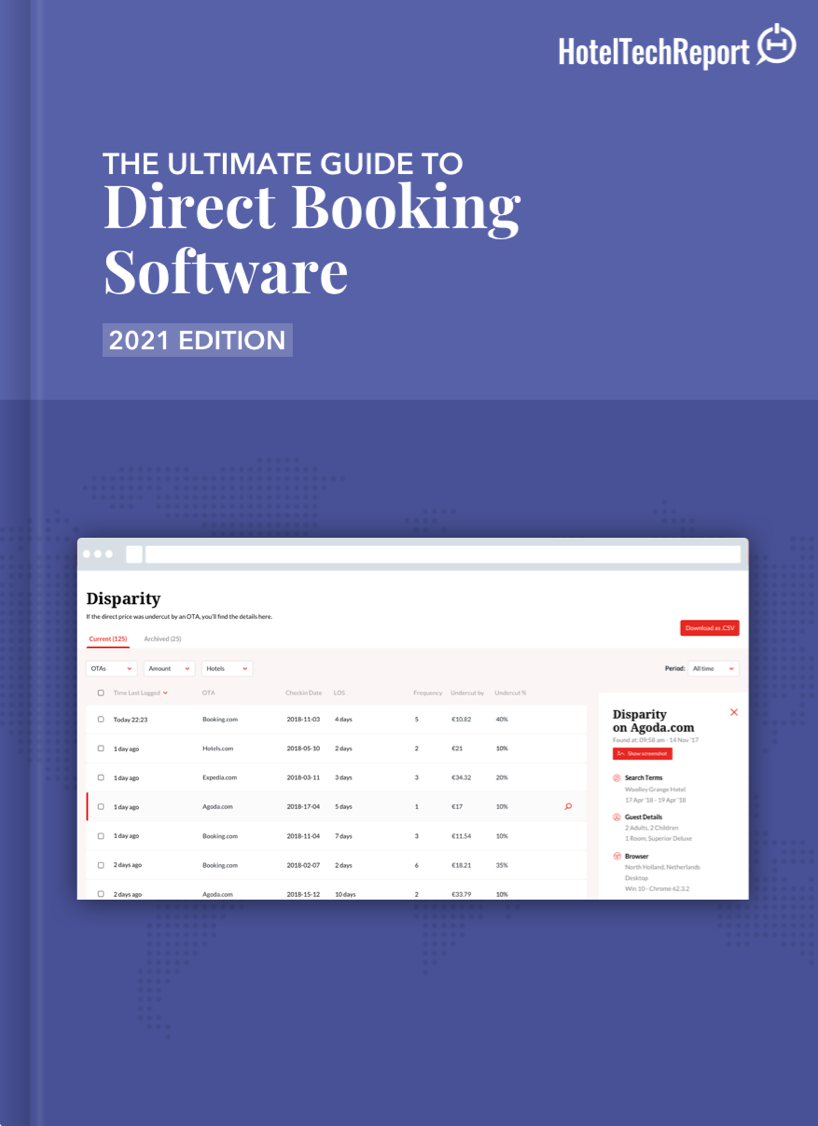Click the €18.21 undercut amount
The height and width of the screenshot is (1126, 818).
[x=461, y=865]
